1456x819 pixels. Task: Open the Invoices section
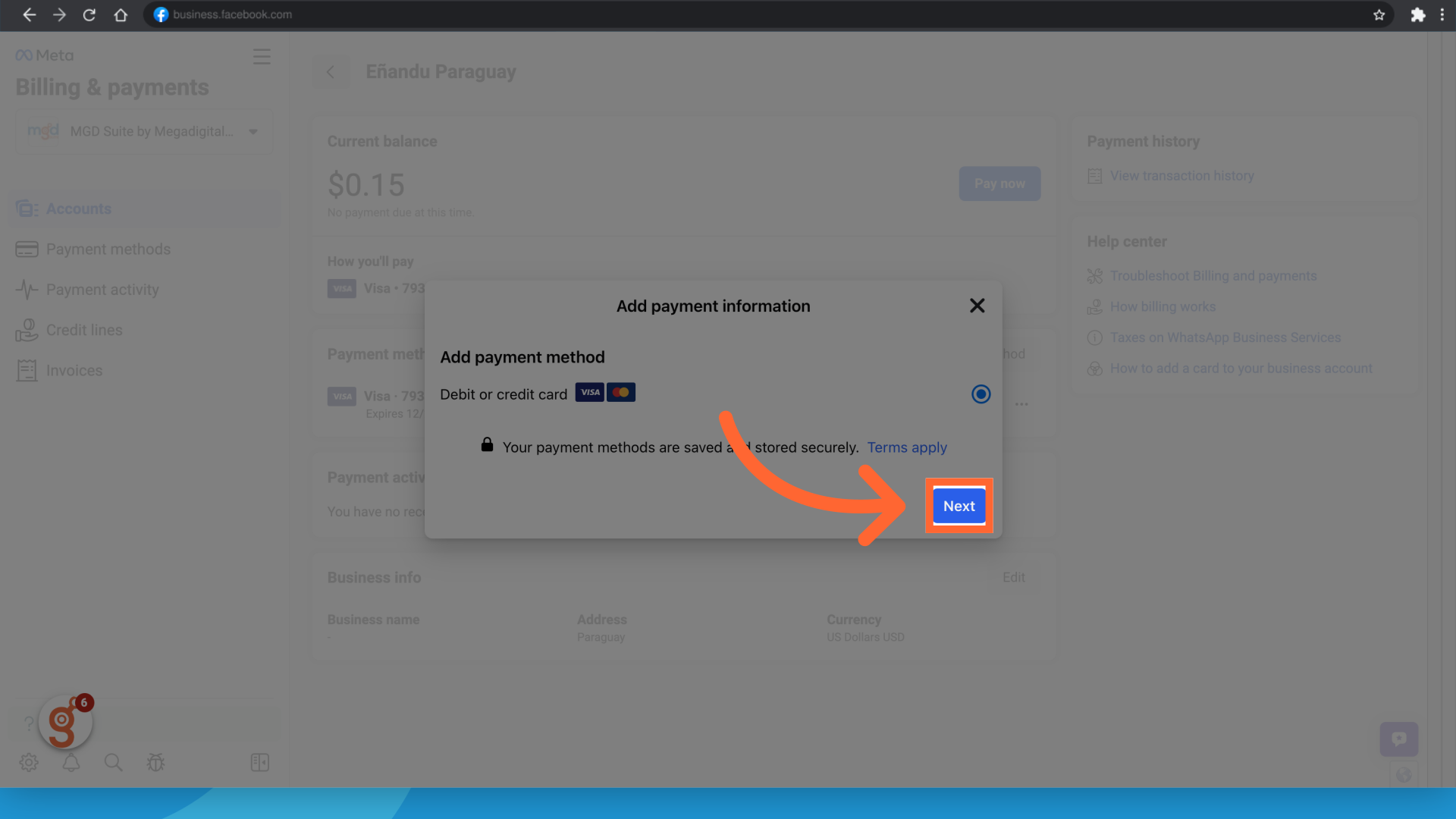tap(74, 371)
